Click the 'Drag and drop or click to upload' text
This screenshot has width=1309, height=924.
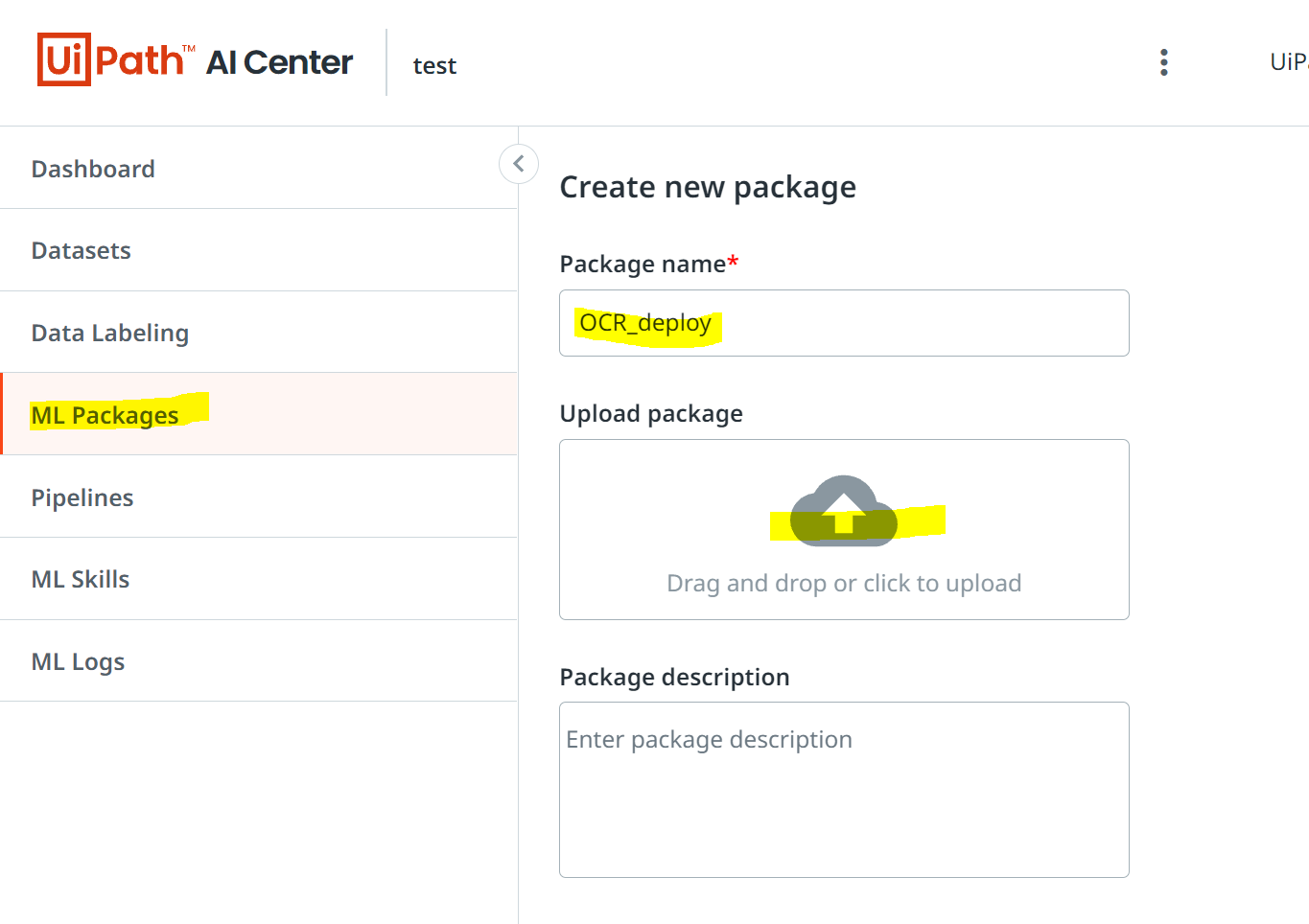(844, 584)
